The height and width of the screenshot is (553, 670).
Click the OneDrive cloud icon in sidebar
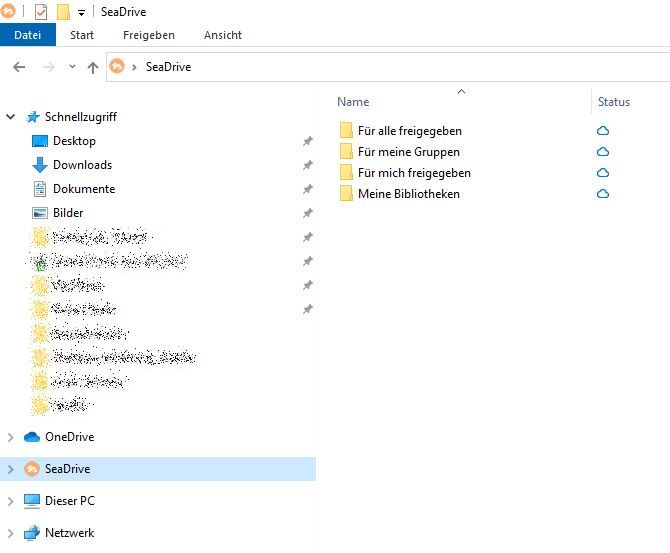tap(32, 437)
